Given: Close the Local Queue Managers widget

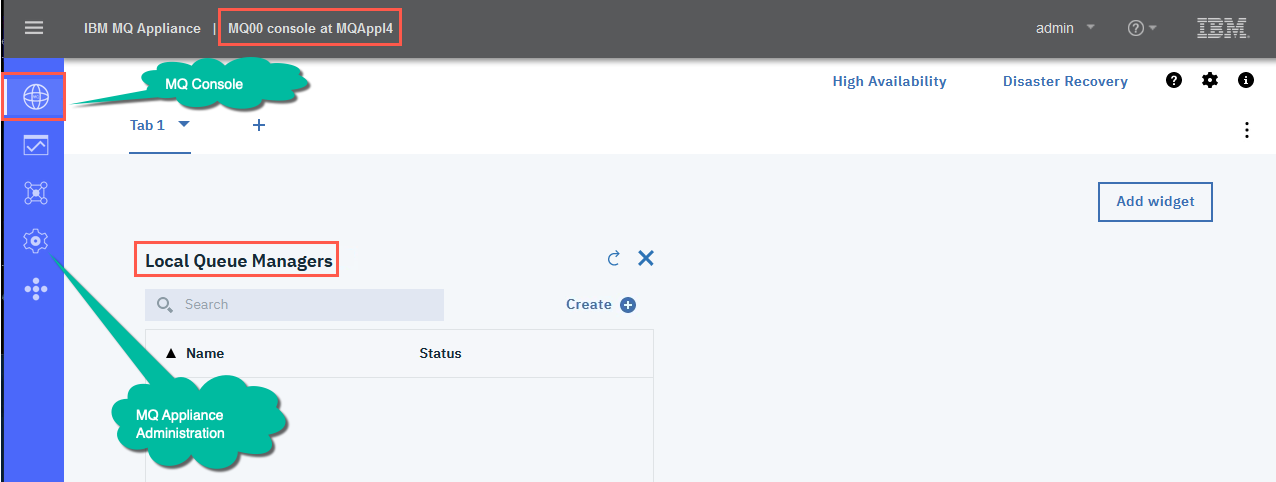Looking at the screenshot, I should (646, 258).
